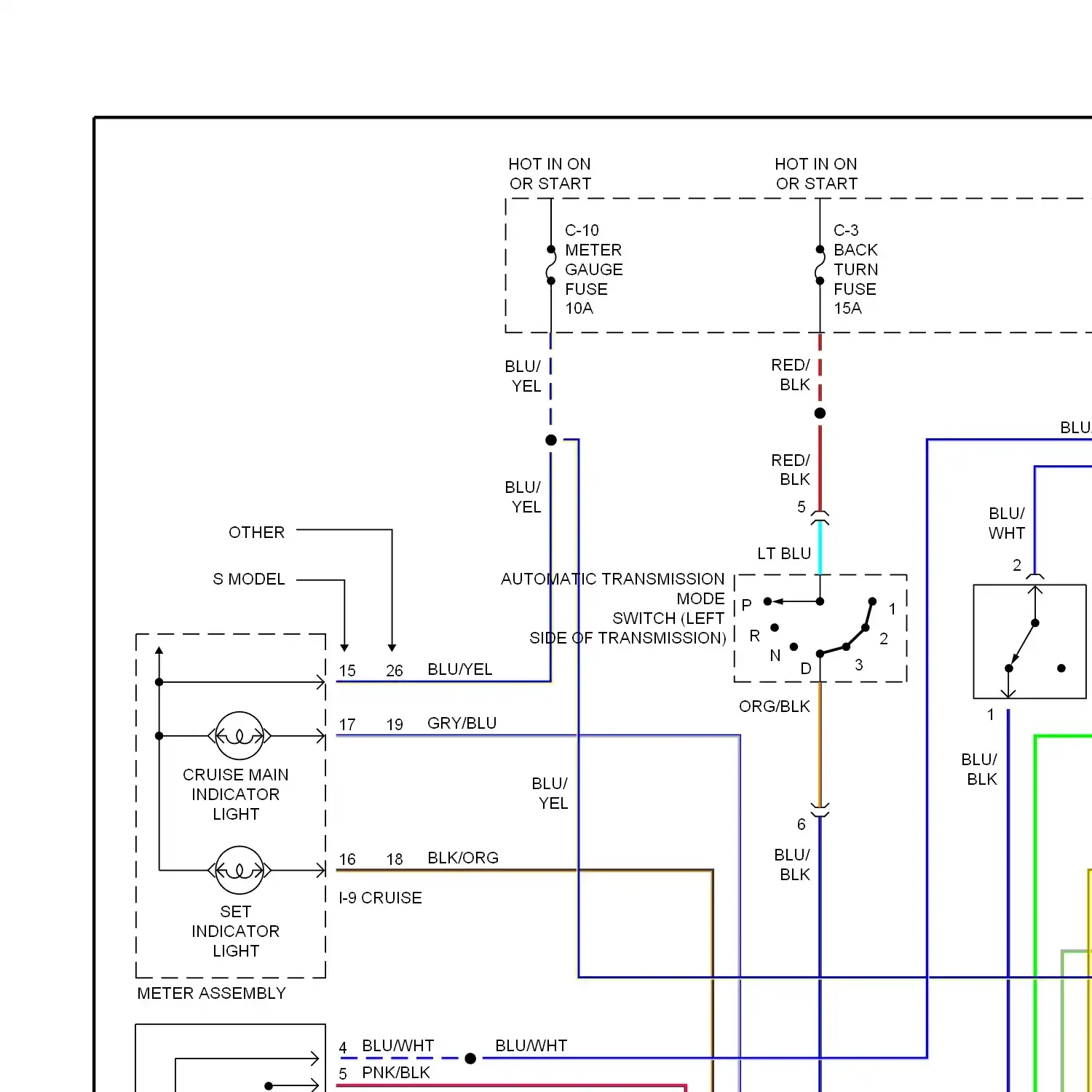Image resolution: width=1092 pixels, height=1092 pixels.
Task: Select the 'HOT IN ON OR START' label above C-10
Action: click(550, 174)
